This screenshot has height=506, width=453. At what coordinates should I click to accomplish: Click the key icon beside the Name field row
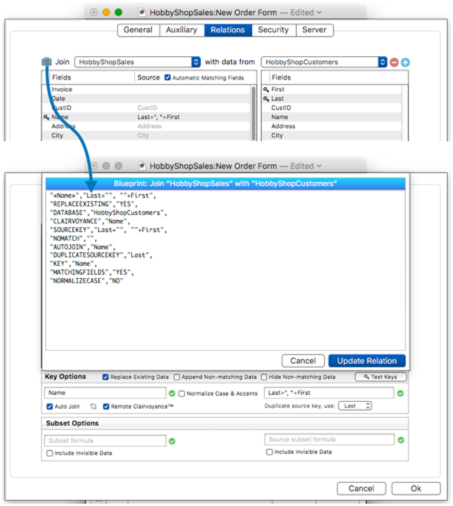(46, 117)
